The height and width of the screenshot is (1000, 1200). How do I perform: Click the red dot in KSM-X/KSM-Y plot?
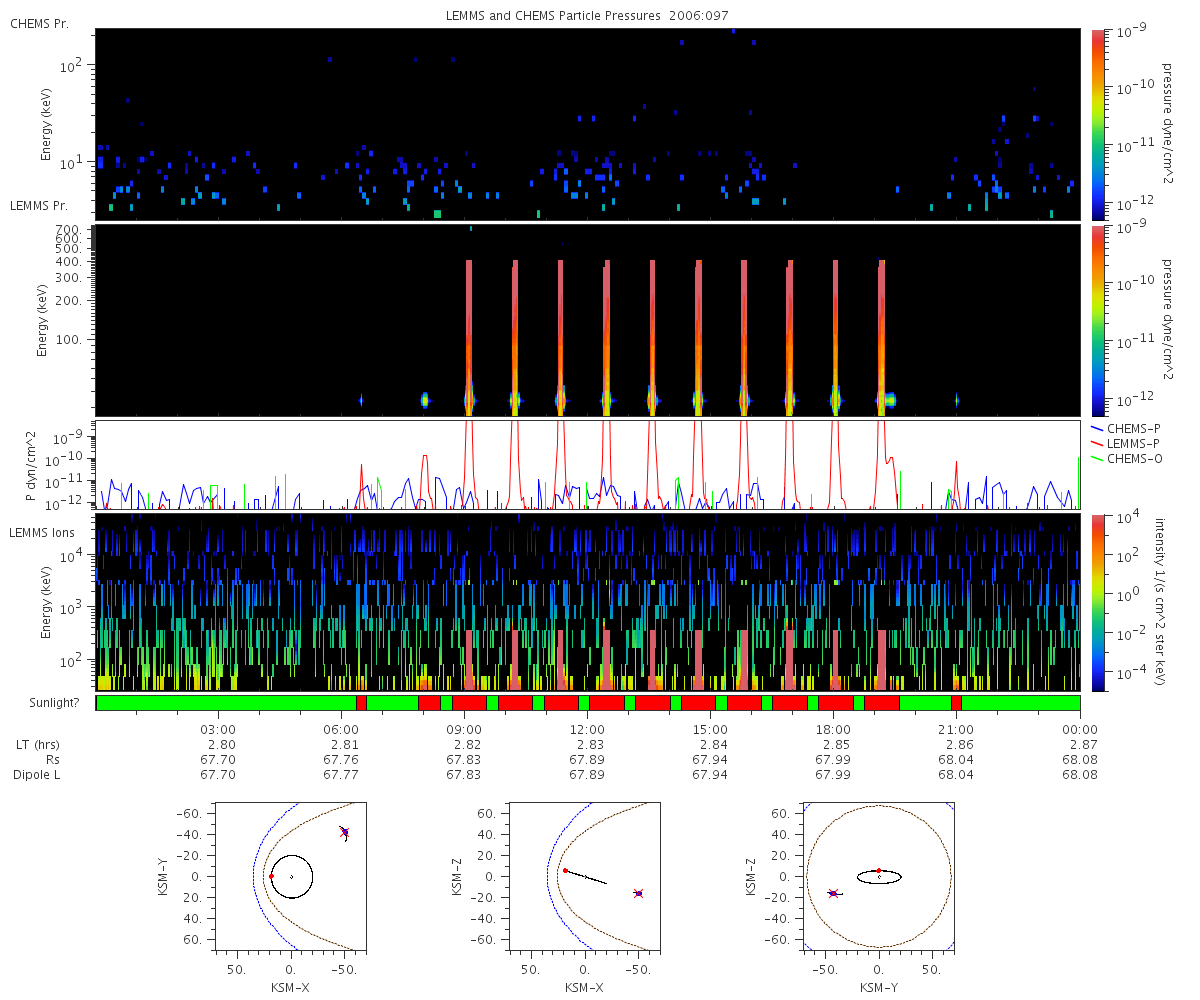(271, 876)
